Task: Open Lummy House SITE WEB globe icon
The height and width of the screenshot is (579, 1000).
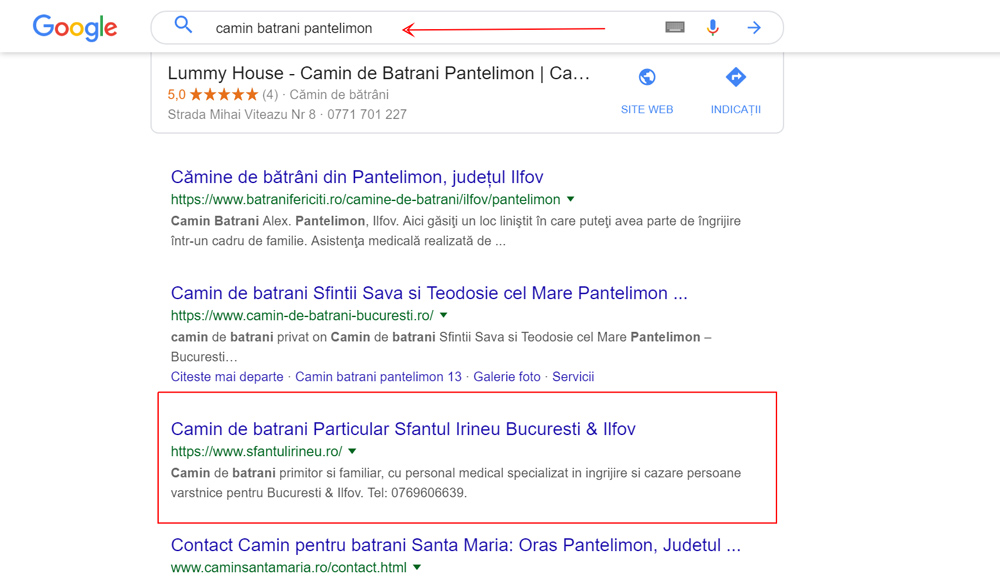Action: point(647,77)
